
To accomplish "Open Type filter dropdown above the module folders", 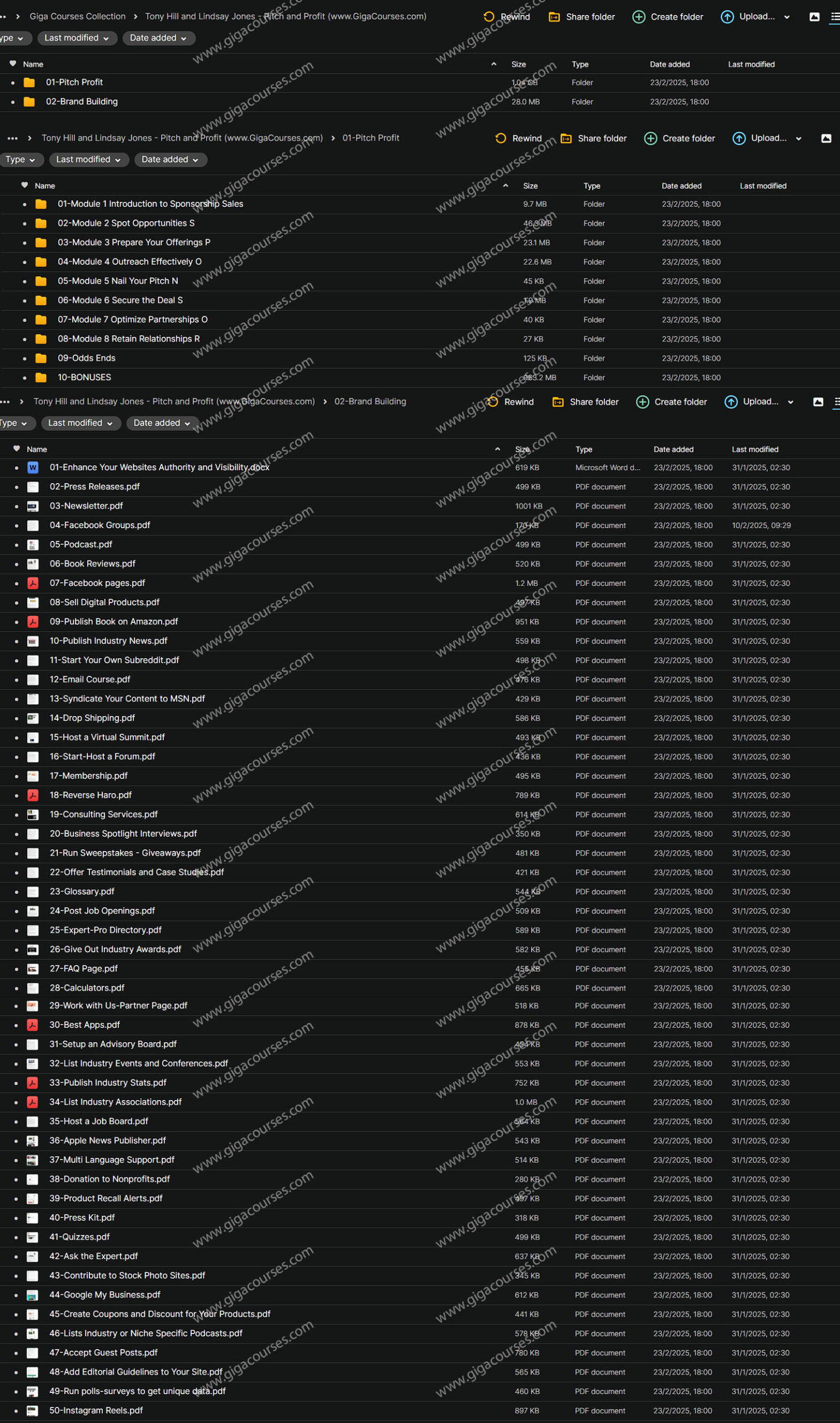I will tap(20, 160).
